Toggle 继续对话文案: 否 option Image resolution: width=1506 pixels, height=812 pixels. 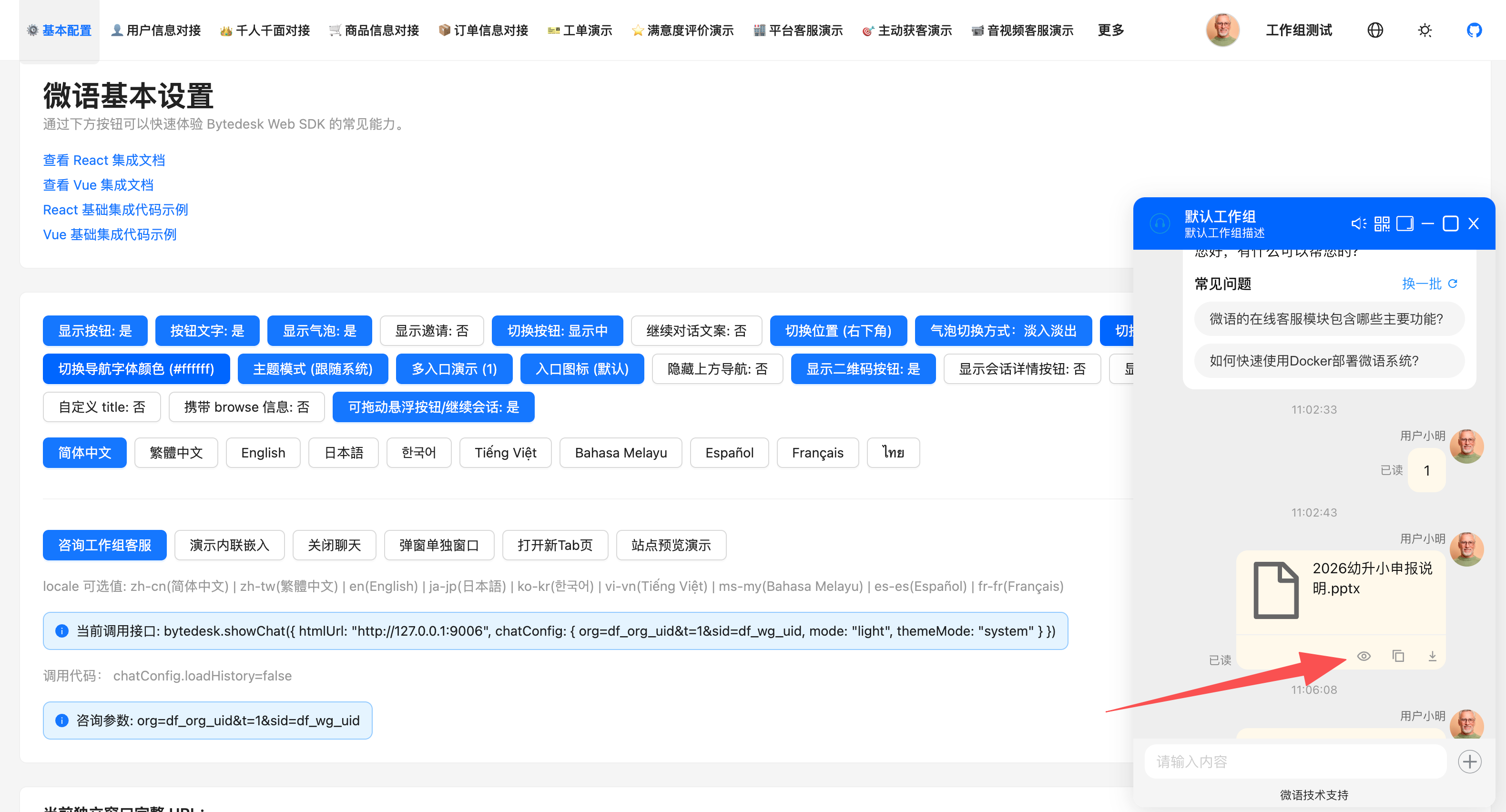(696, 331)
